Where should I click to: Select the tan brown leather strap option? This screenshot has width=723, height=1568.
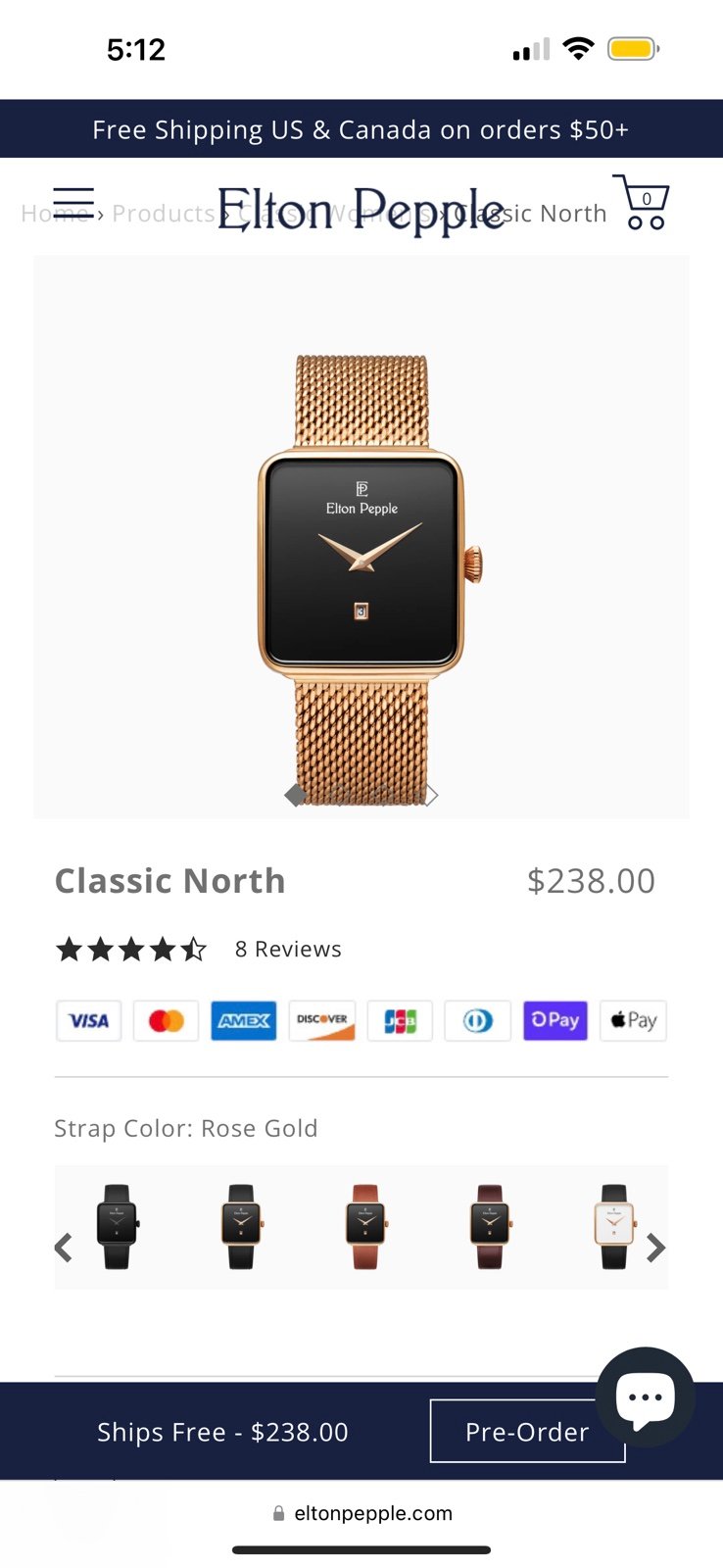365,1227
